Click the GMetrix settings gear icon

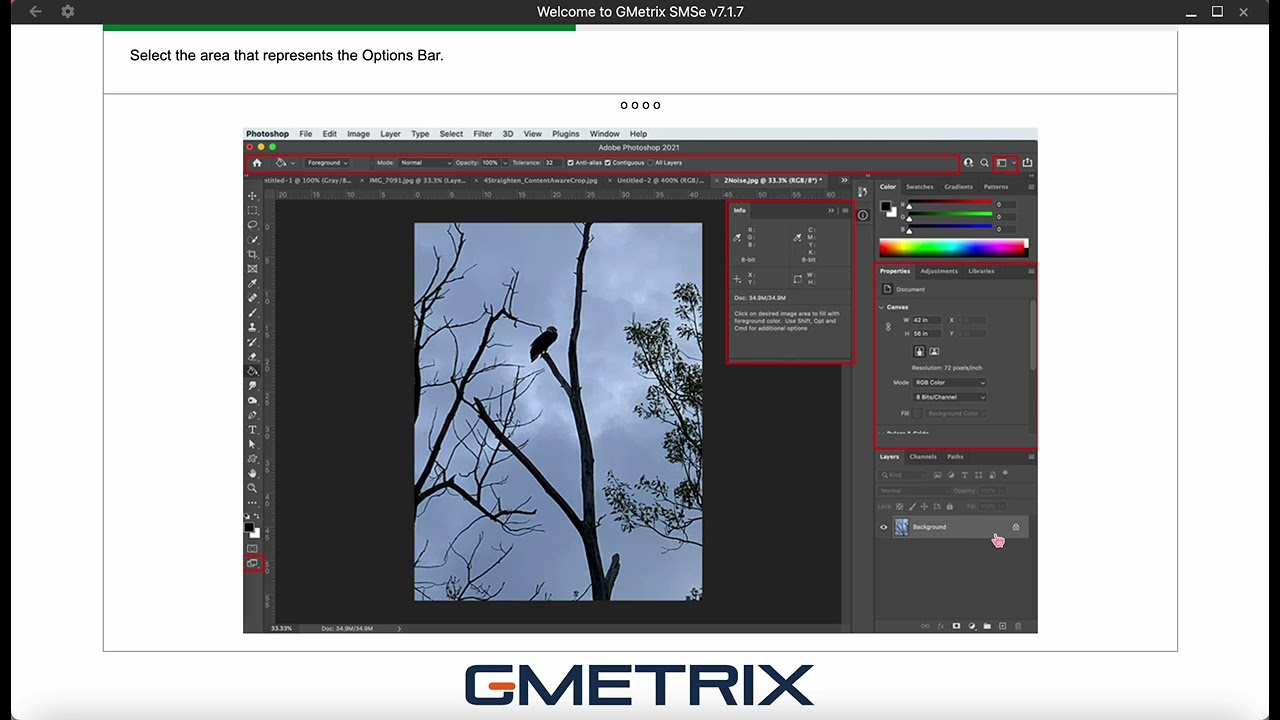tap(68, 12)
